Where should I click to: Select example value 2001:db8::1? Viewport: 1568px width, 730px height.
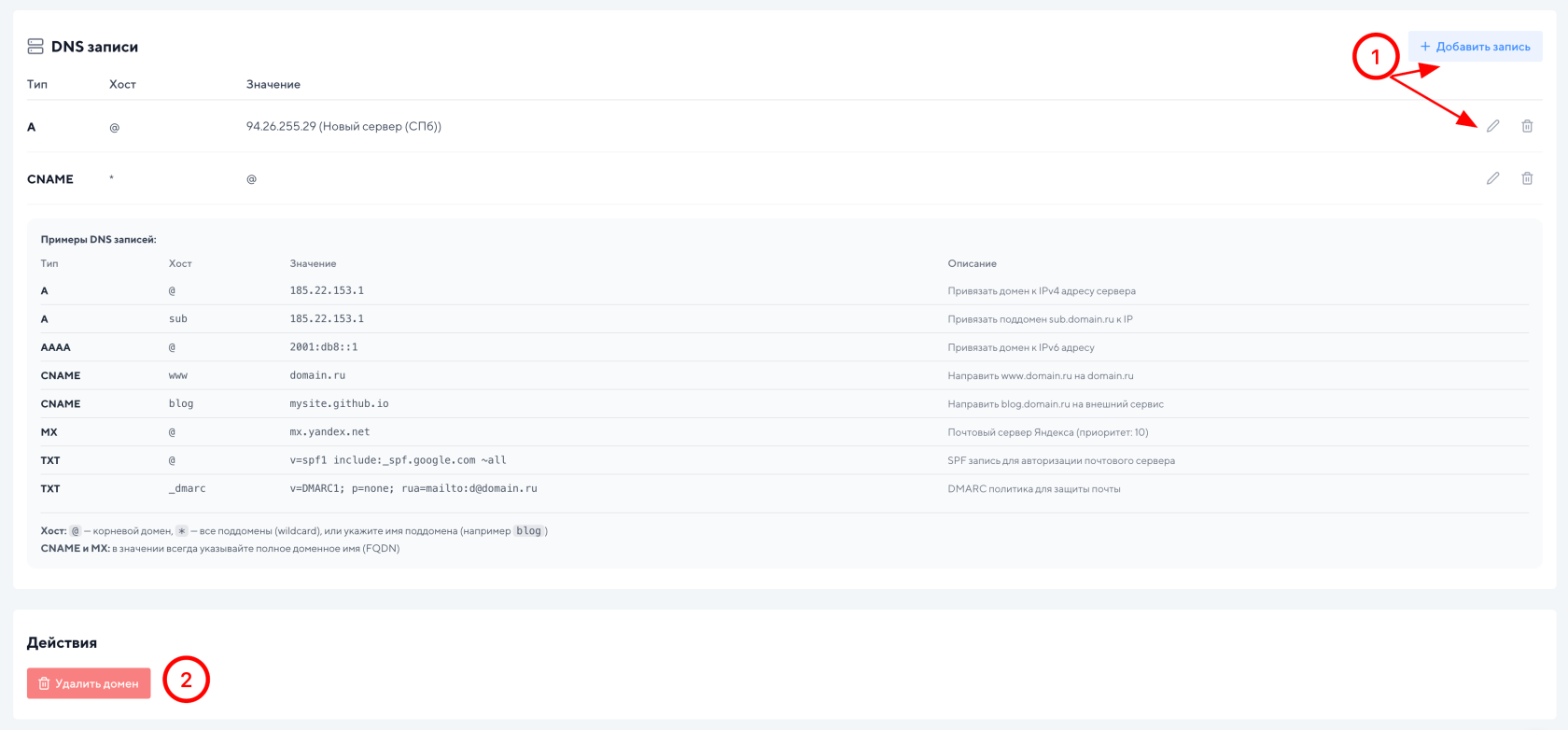coord(324,347)
